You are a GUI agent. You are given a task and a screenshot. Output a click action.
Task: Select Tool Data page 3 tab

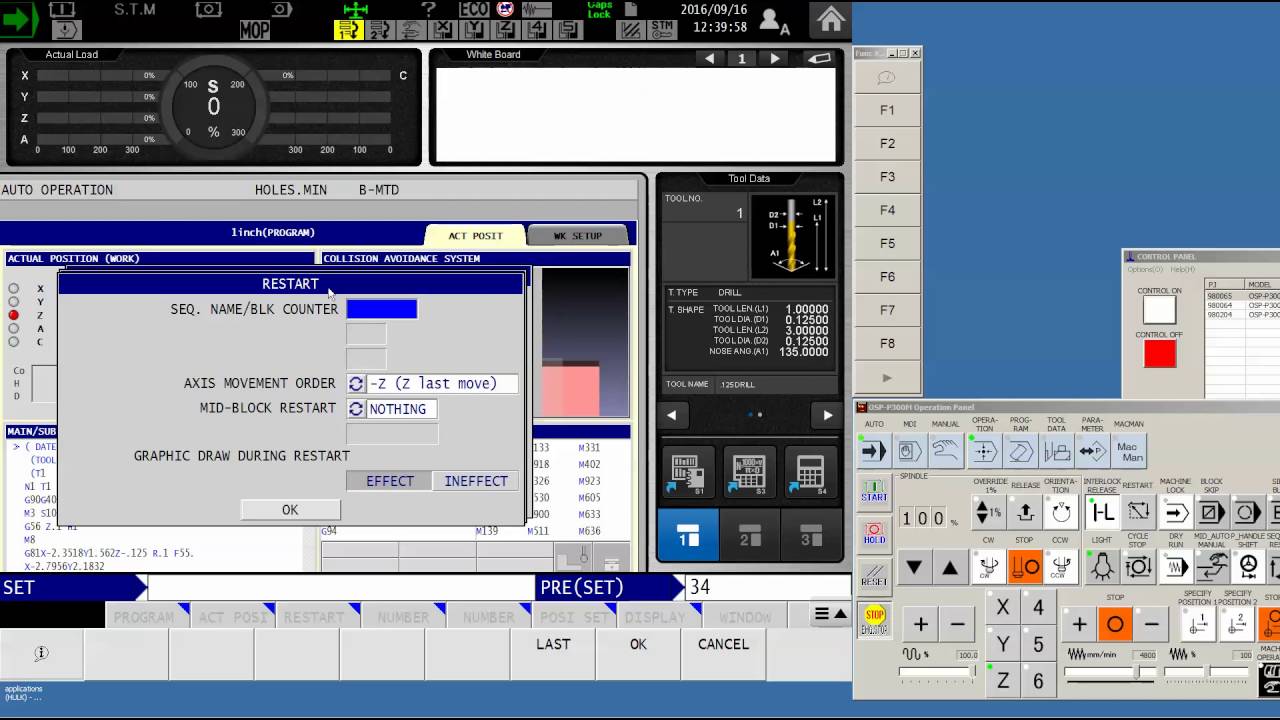(811, 535)
